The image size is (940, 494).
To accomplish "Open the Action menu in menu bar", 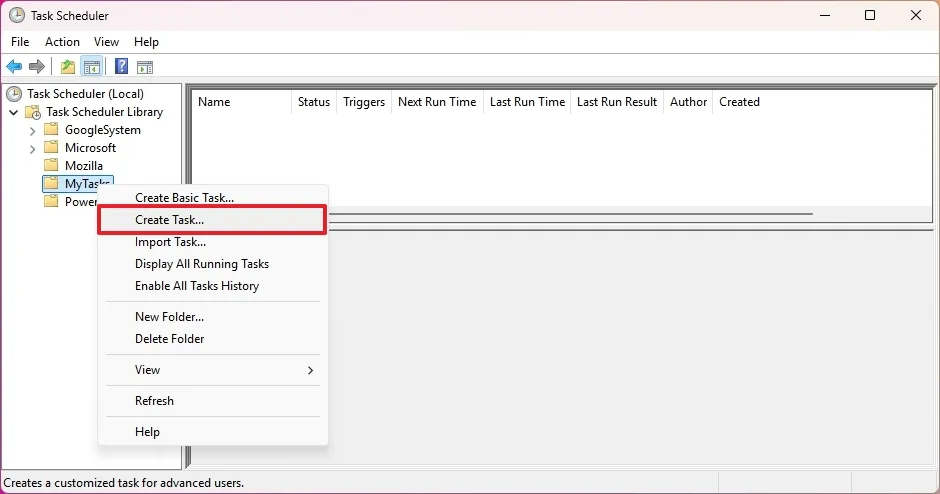I will 62,42.
